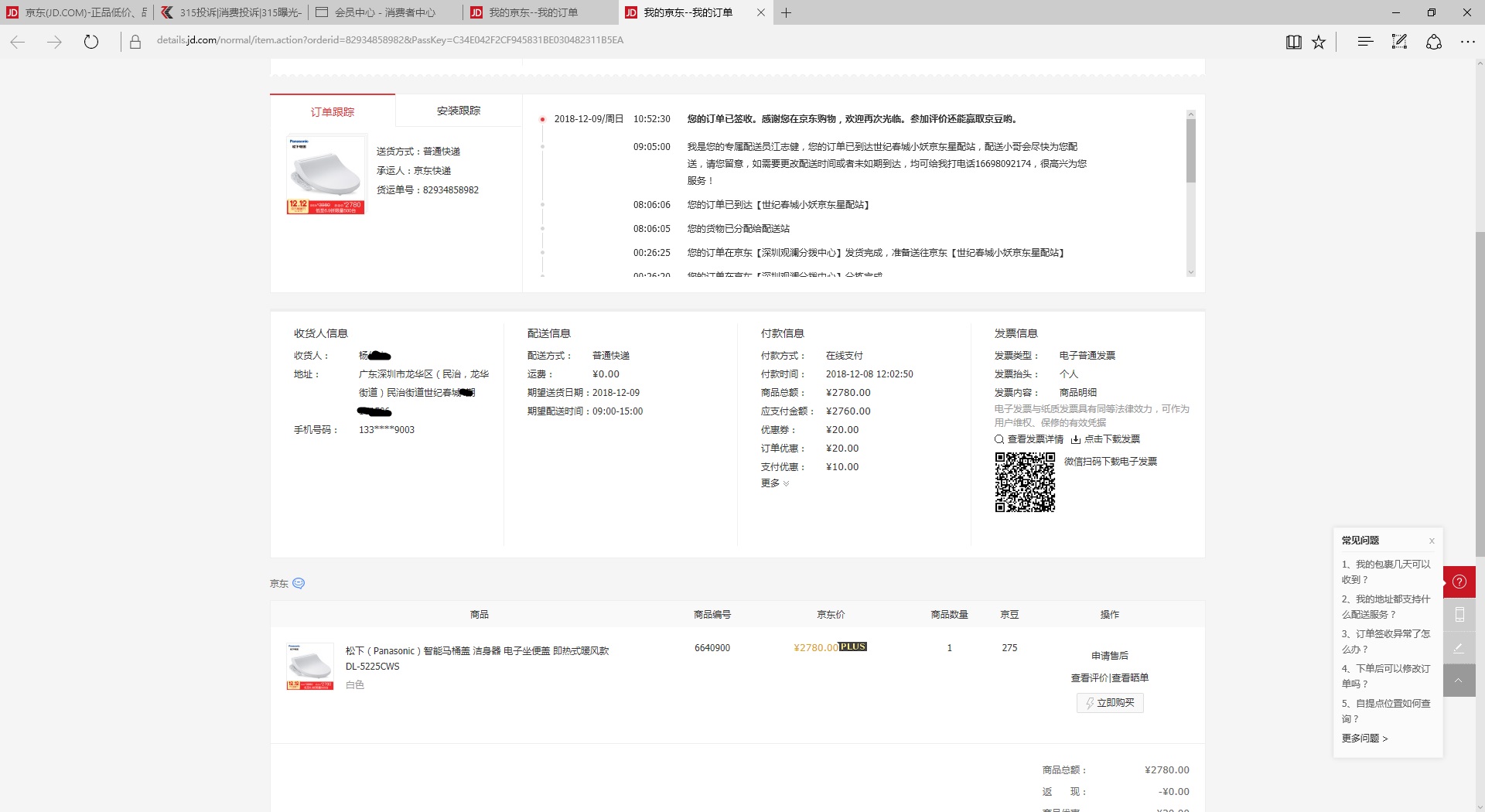Click 更多问题 > link

[x=1365, y=738]
